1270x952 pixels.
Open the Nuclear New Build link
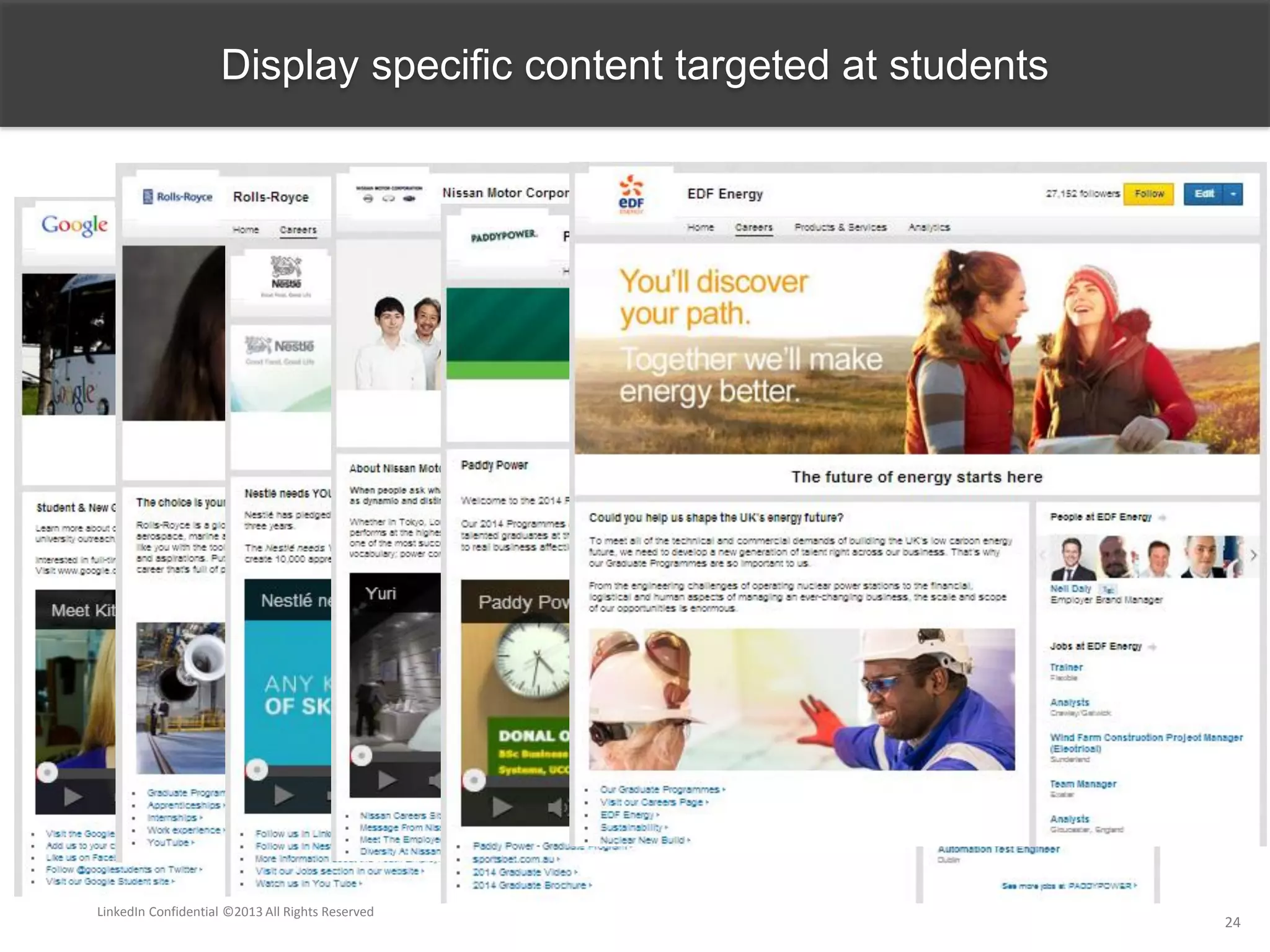tap(644, 840)
